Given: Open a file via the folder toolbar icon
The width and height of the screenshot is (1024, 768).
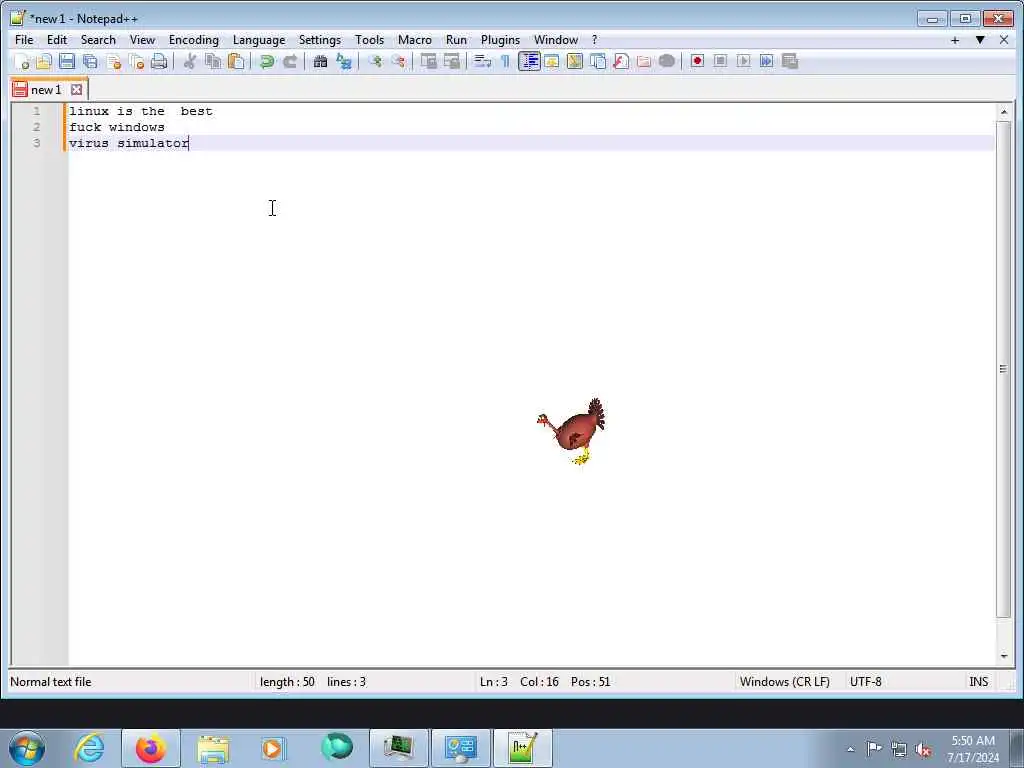Looking at the screenshot, I should [x=44, y=61].
